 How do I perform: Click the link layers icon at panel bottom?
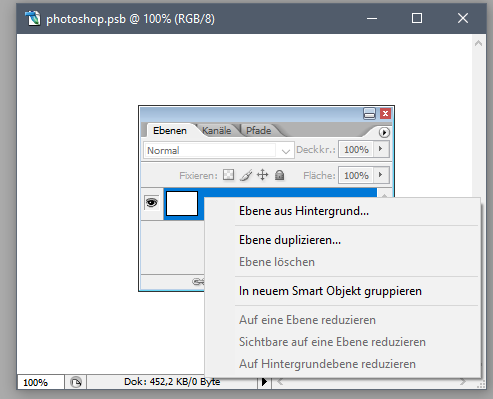pos(198,282)
